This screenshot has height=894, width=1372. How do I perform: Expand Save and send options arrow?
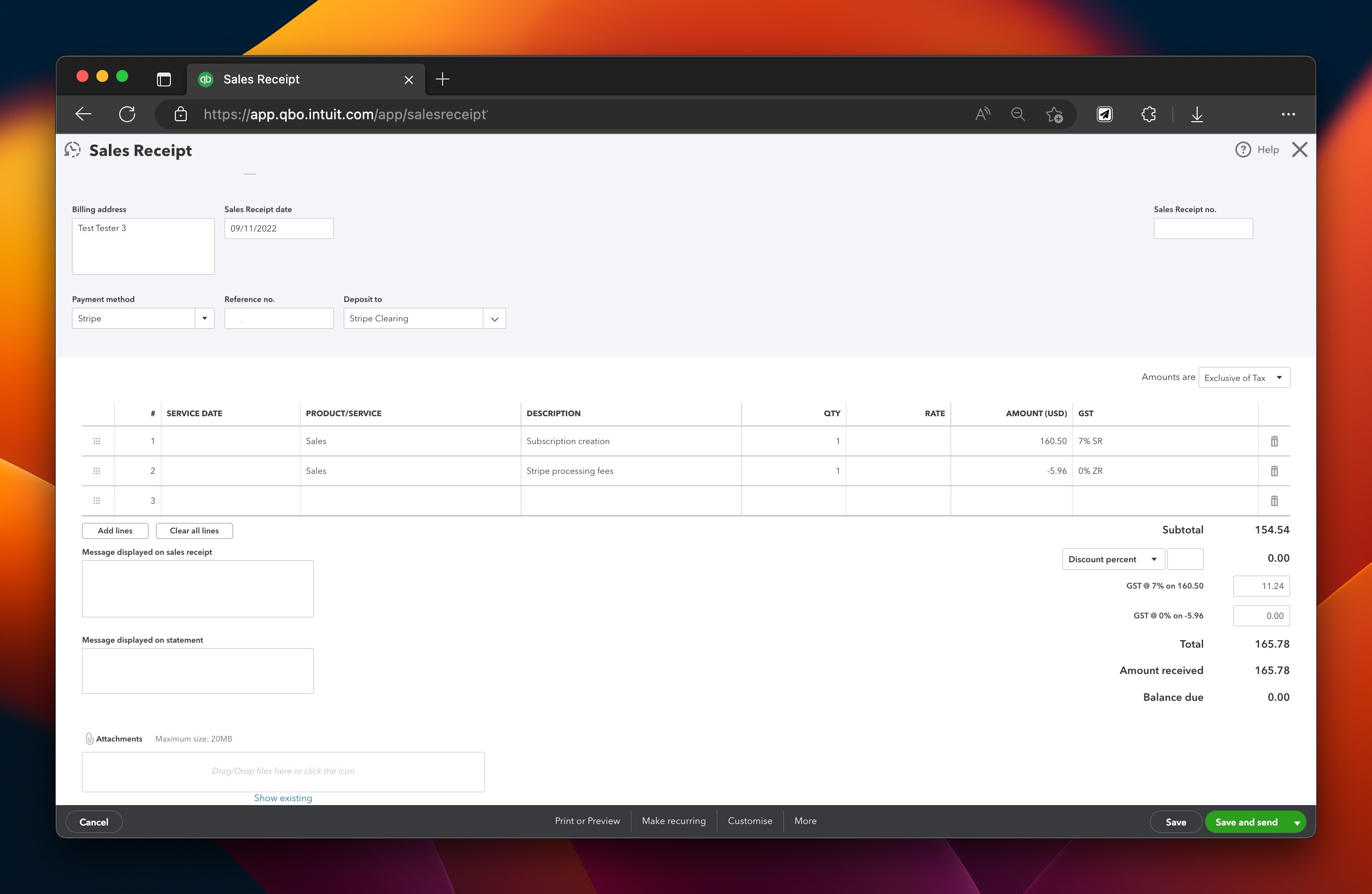pyautogui.click(x=1296, y=822)
